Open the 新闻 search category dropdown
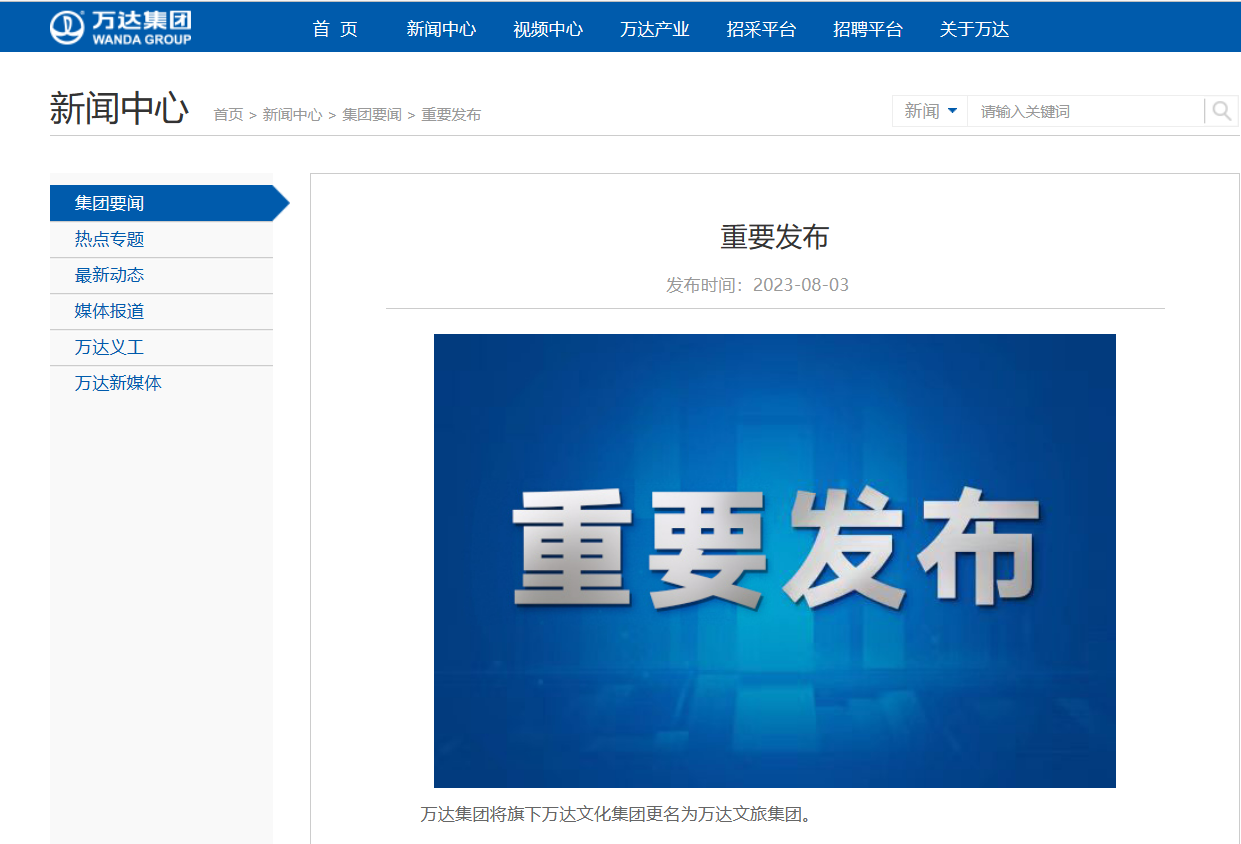 point(930,111)
